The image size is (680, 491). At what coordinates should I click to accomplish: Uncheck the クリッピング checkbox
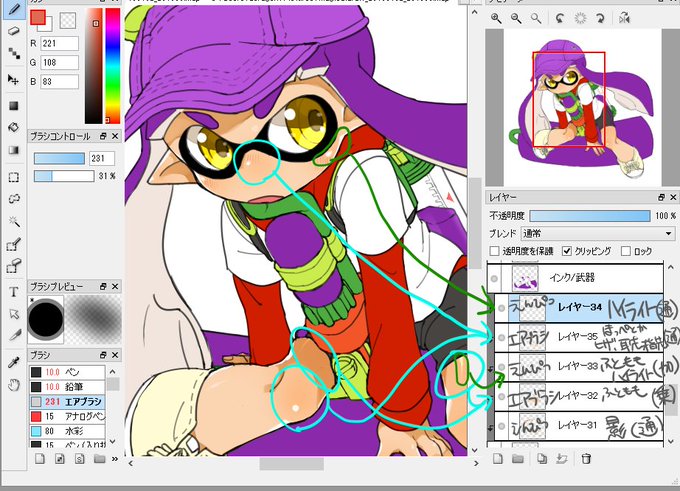click(x=566, y=251)
